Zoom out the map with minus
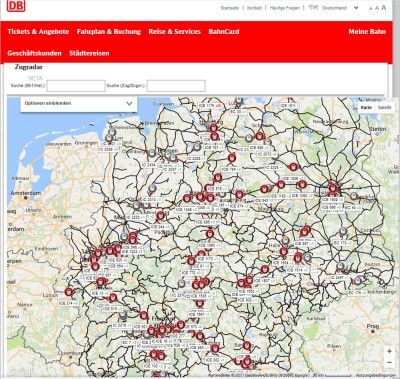 pyautogui.click(x=389, y=362)
